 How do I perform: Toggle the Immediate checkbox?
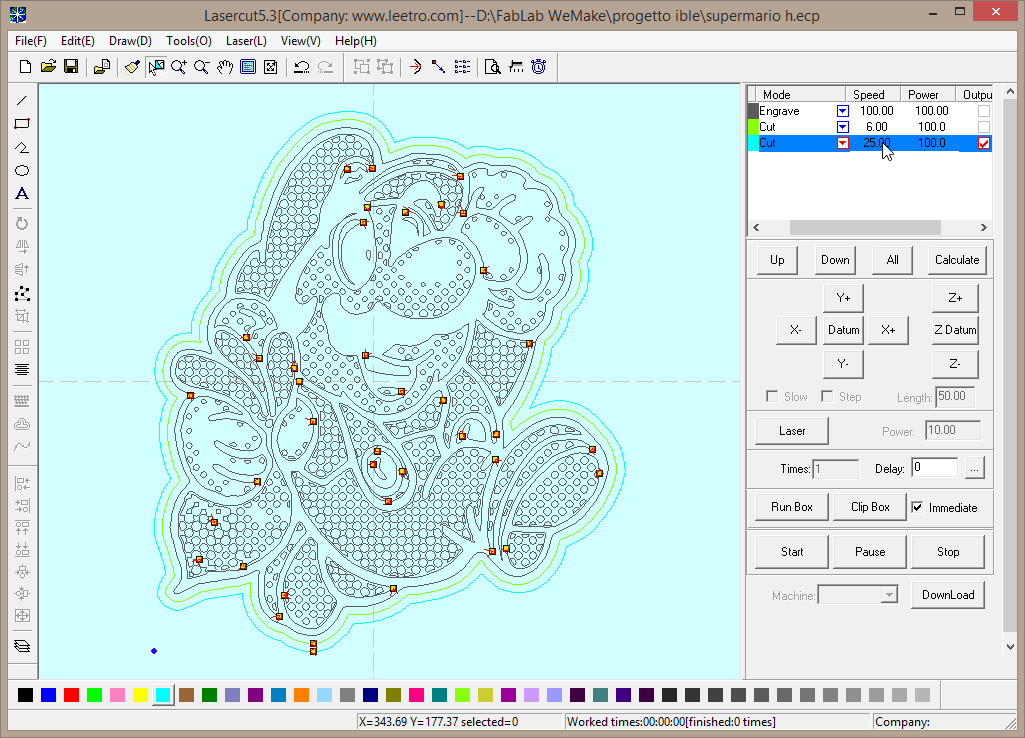coord(918,507)
